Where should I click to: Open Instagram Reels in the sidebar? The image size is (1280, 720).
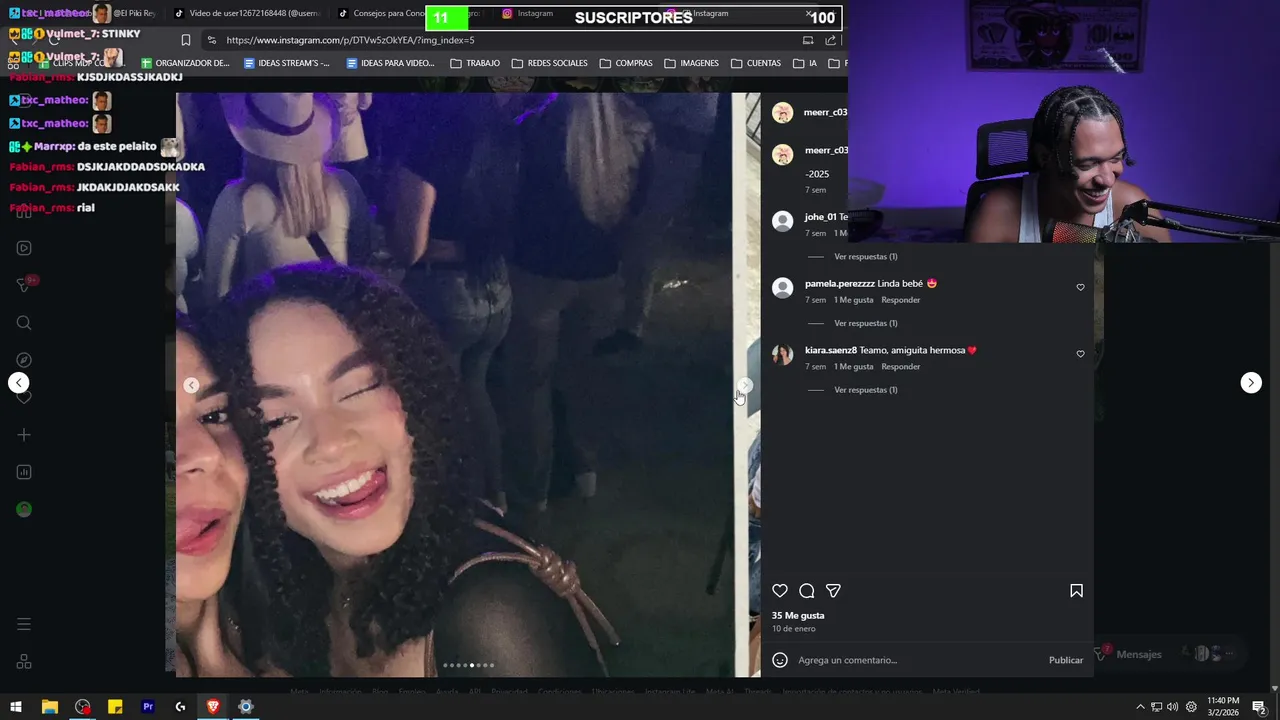click(24, 248)
